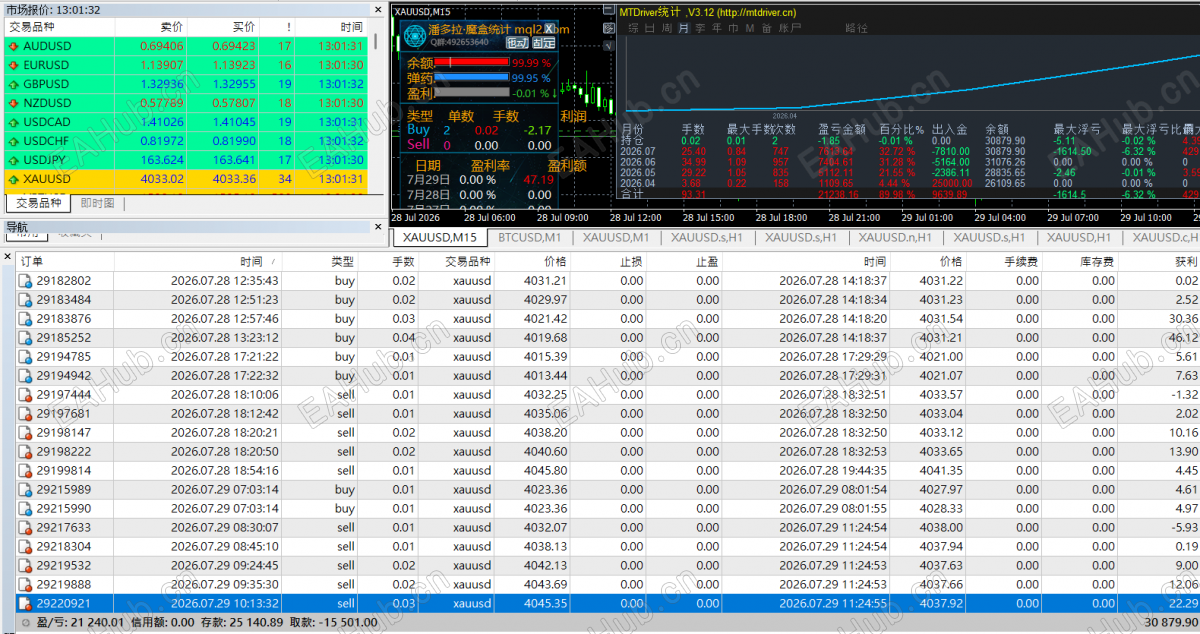Click the AUDUSD red arrow symbol icon
The height and width of the screenshot is (634, 1200).
[13, 46]
